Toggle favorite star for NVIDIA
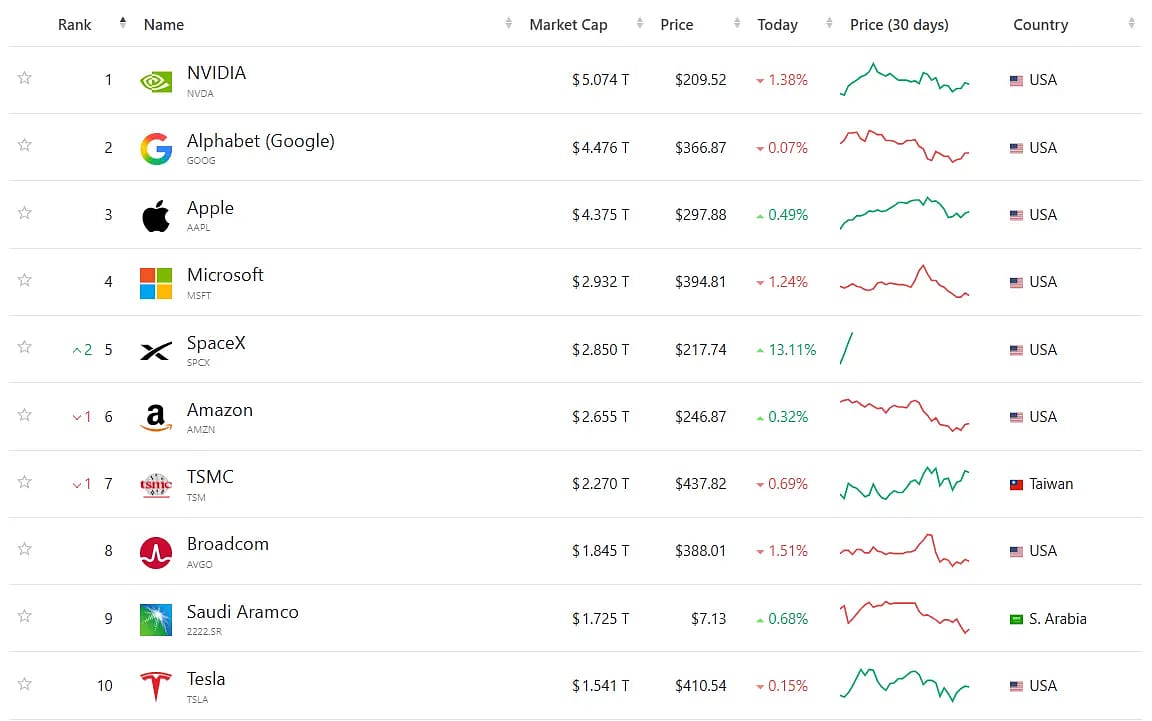The image size is (1152, 721). (24, 78)
